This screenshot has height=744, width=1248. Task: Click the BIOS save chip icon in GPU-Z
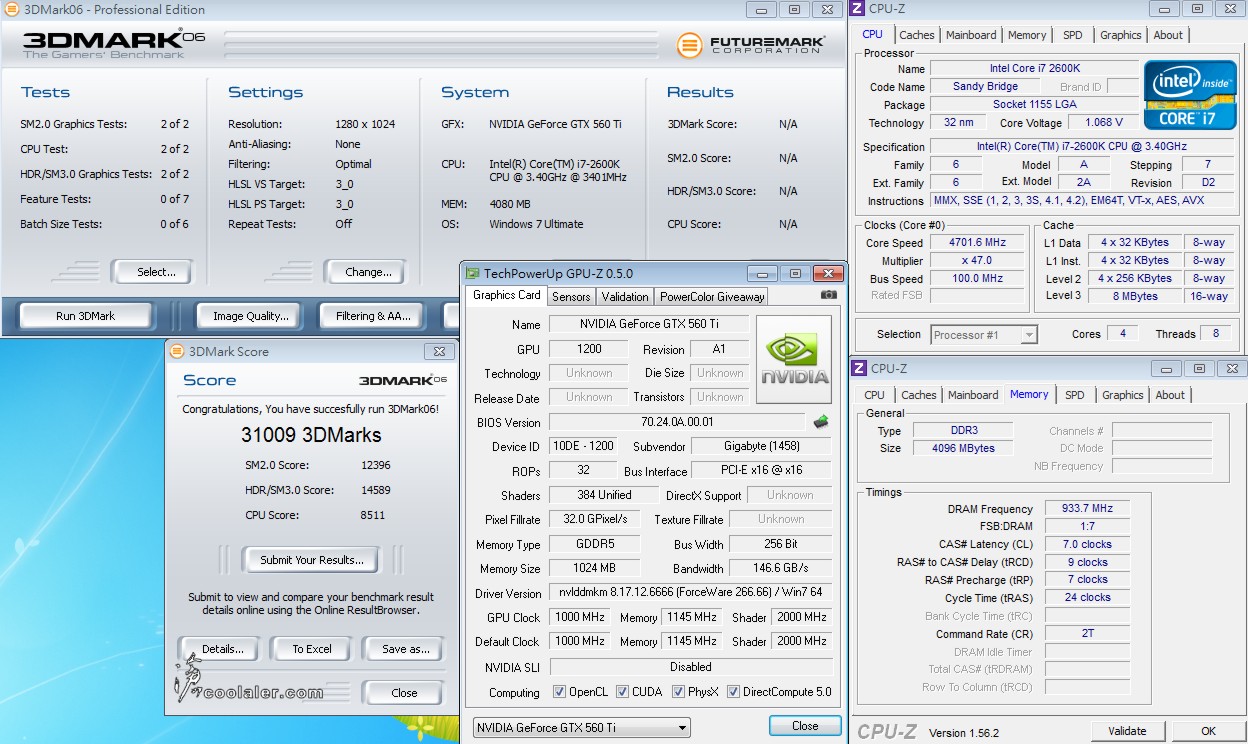821,422
